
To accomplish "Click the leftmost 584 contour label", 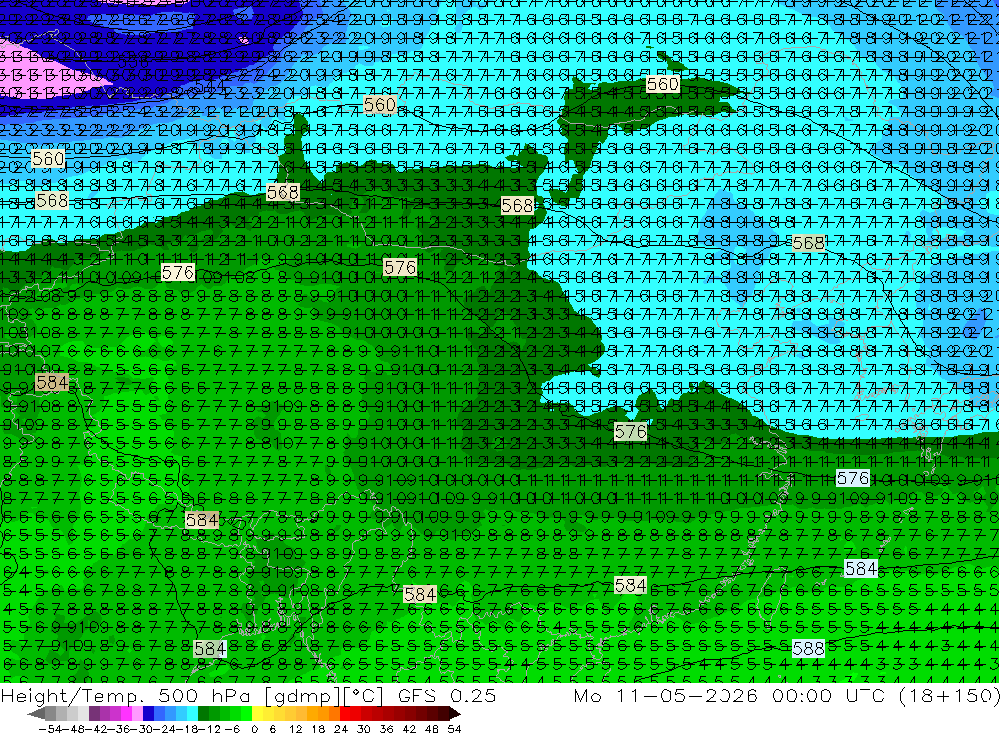I will (52, 382).
